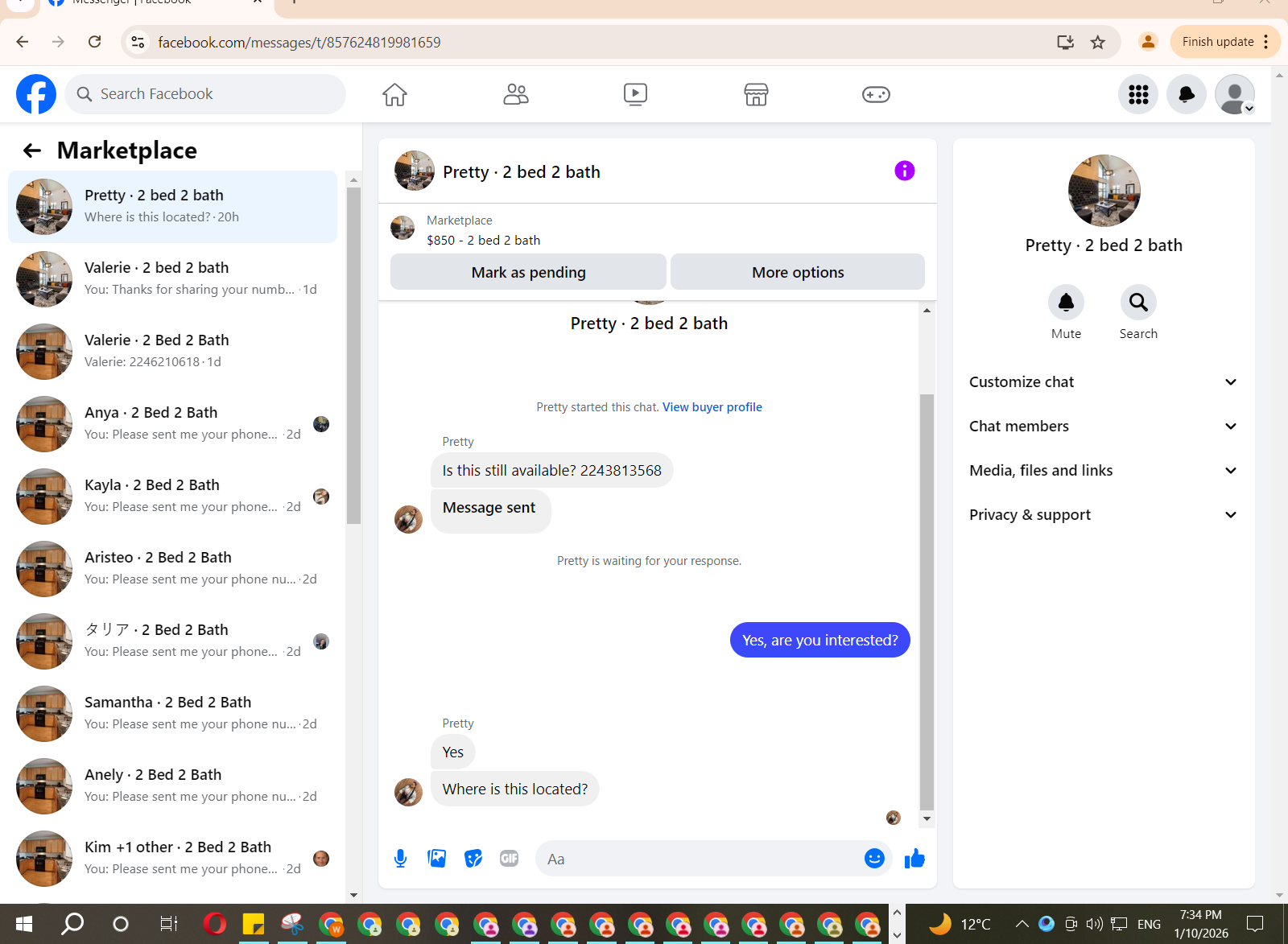Open the Chrome three-dot menu
Viewport: 1288px width, 944px height.
1266,42
